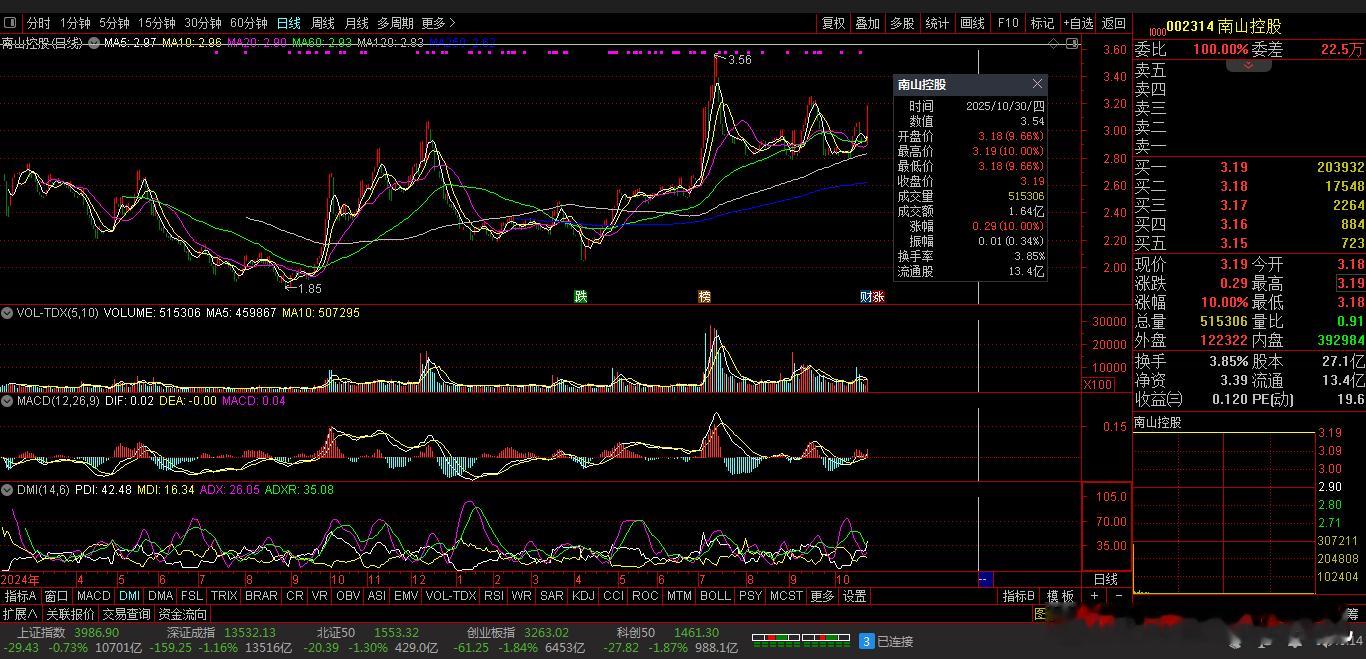
Task: Zoom in chart with the + button
Action: (1094, 596)
